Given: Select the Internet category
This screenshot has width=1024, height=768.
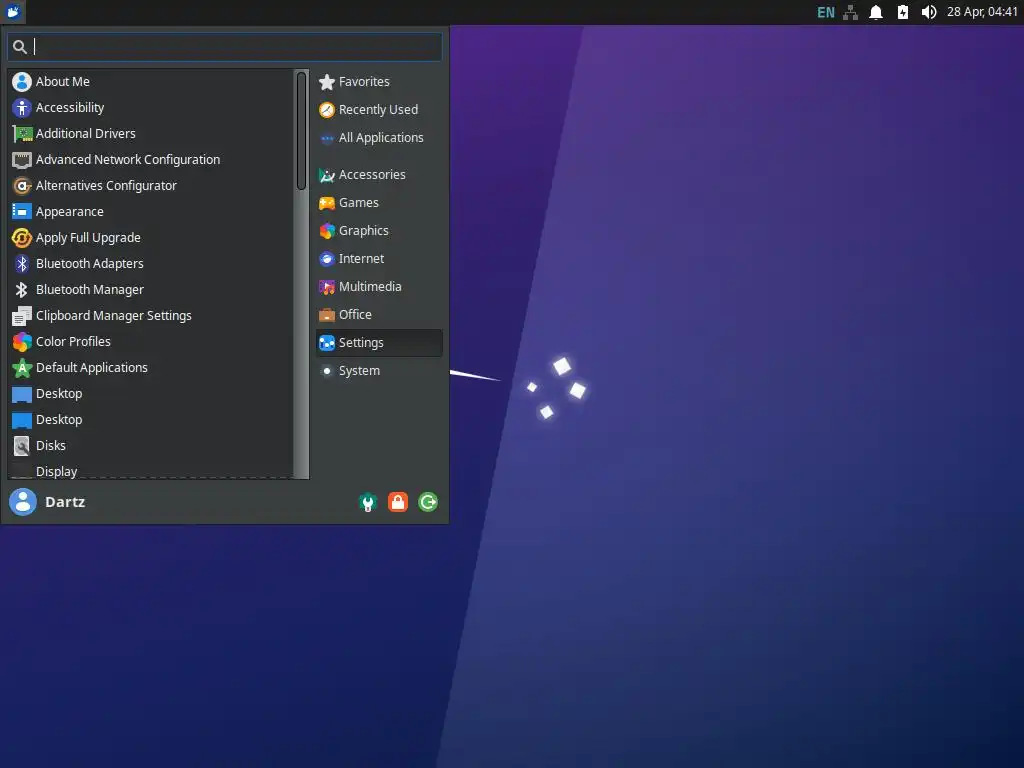Looking at the screenshot, I should coord(379,259).
